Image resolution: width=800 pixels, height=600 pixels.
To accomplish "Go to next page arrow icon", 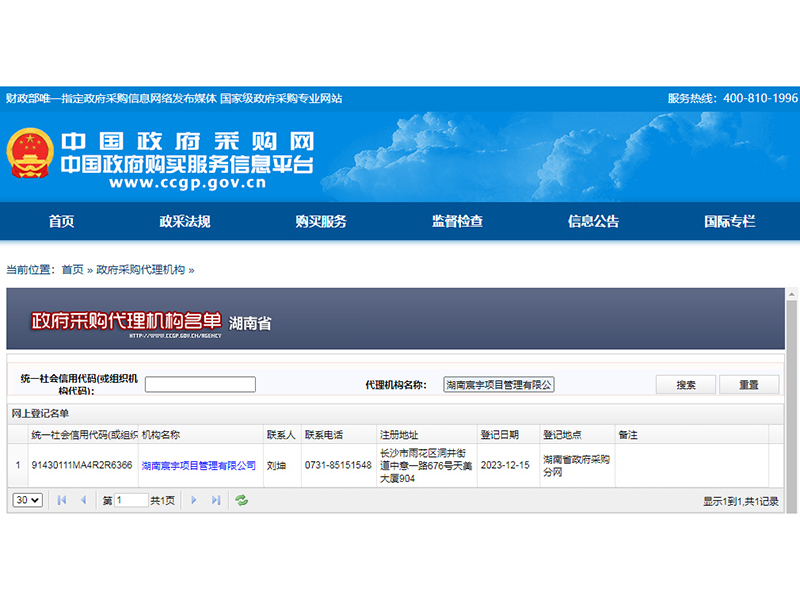I will pos(194,501).
